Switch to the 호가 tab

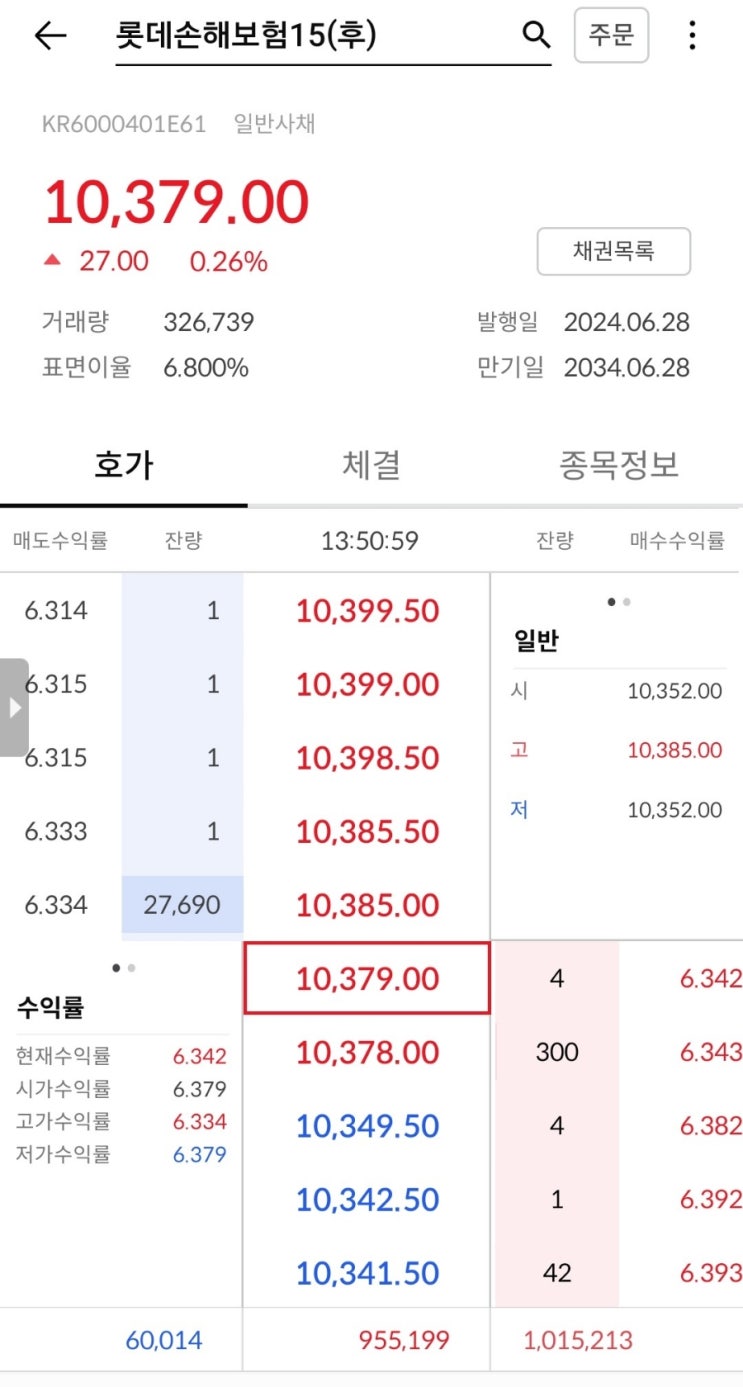(124, 465)
